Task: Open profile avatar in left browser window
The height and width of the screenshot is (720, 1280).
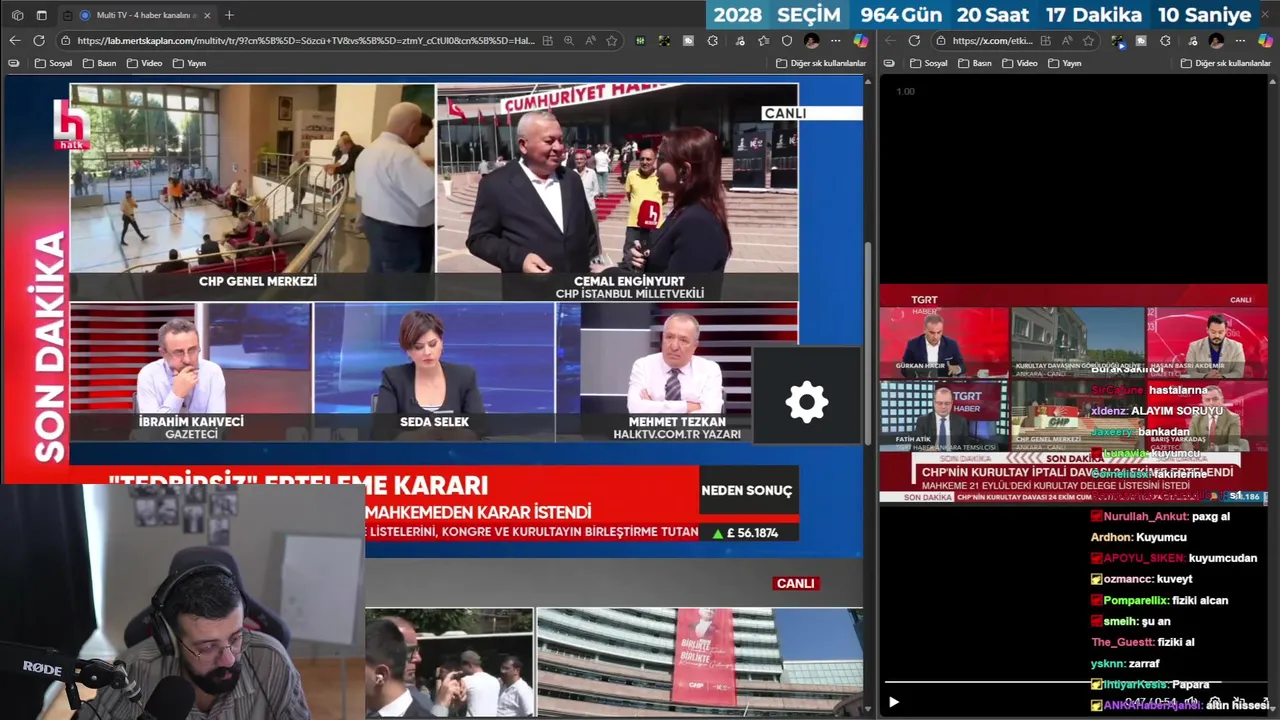Action: coord(811,41)
